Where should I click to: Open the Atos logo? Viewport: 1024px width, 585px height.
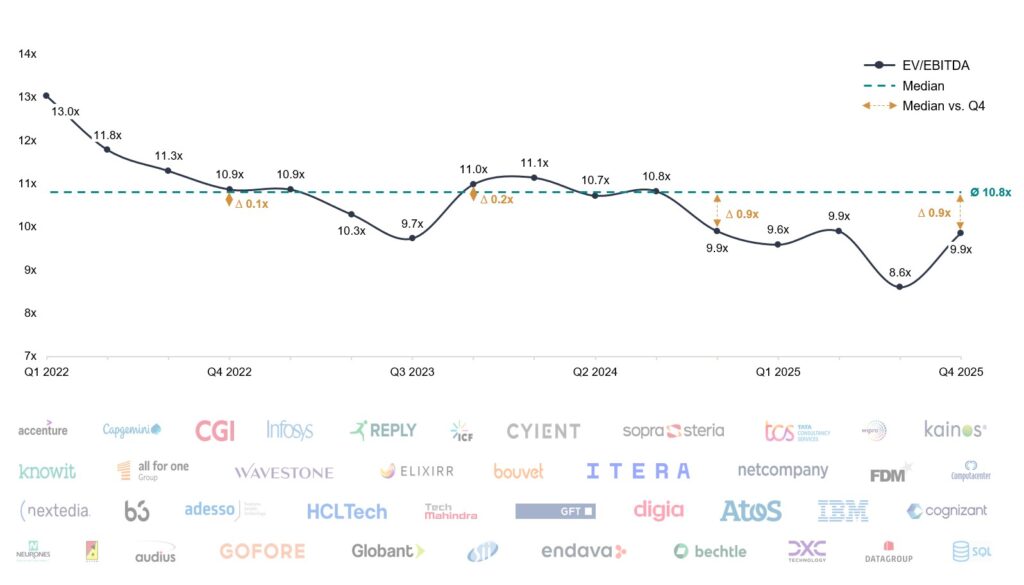pos(750,511)
